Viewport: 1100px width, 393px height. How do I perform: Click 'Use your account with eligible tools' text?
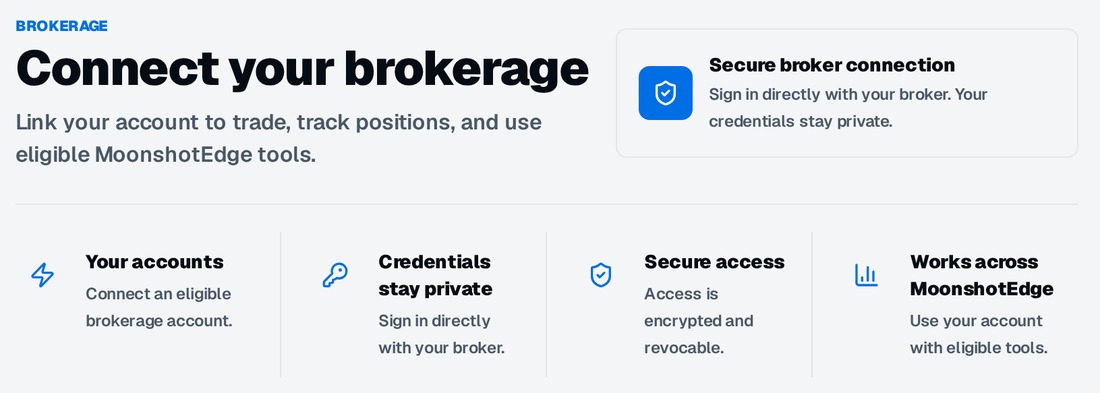pos(979,334)
